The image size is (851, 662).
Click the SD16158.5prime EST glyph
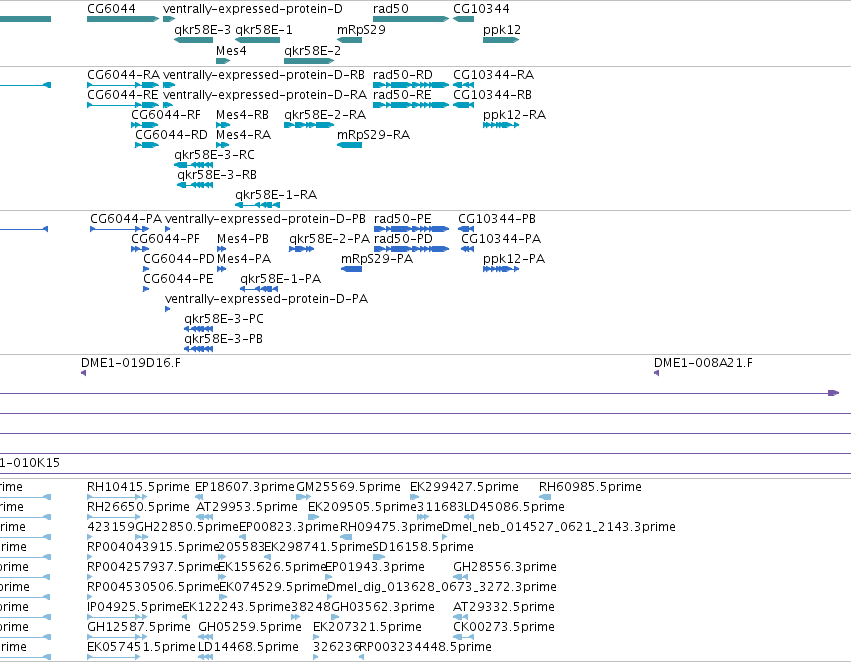[379, 557]
